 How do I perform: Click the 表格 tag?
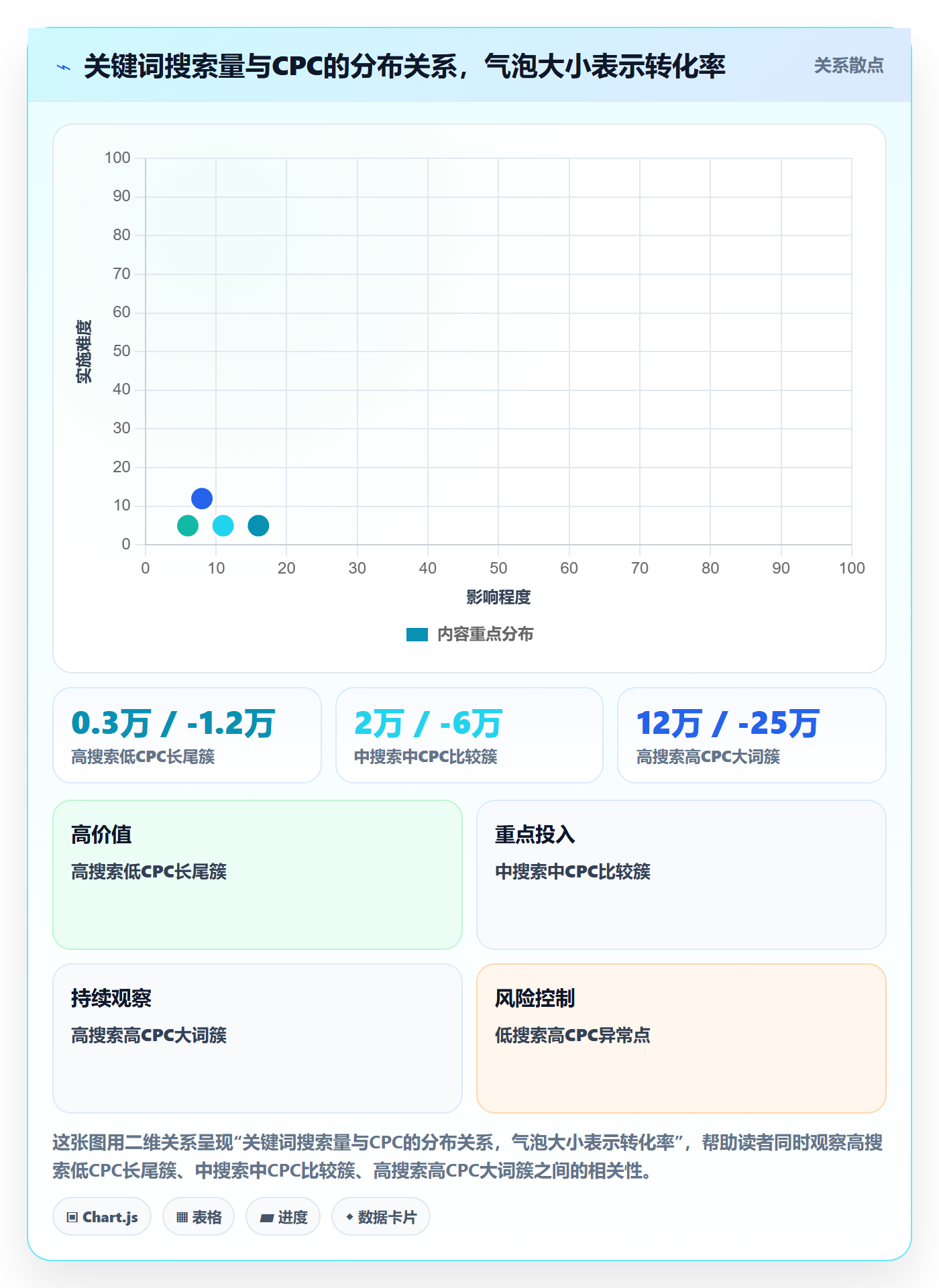tap(199, 1217)
